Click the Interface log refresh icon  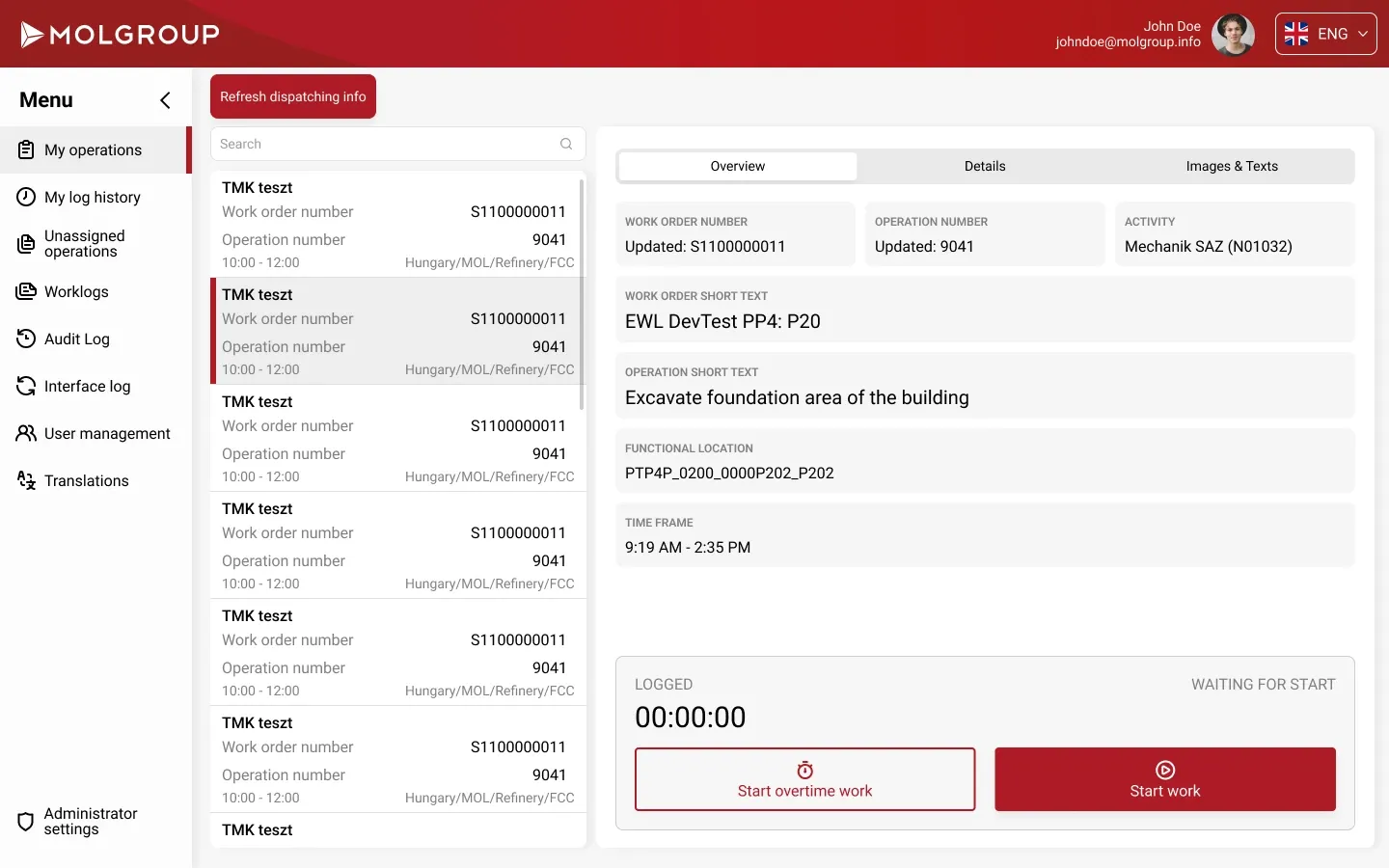click(26, 386)
